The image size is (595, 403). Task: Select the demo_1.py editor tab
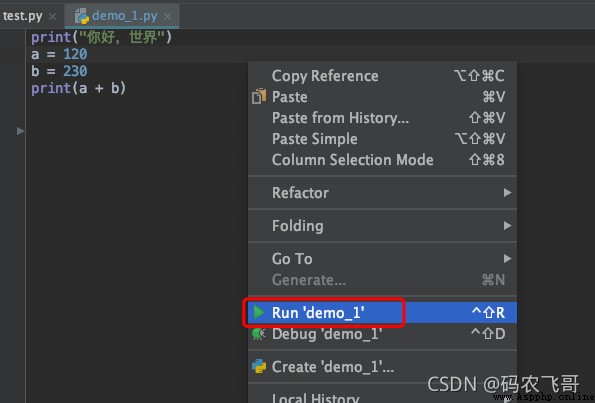tap(124, 16)
